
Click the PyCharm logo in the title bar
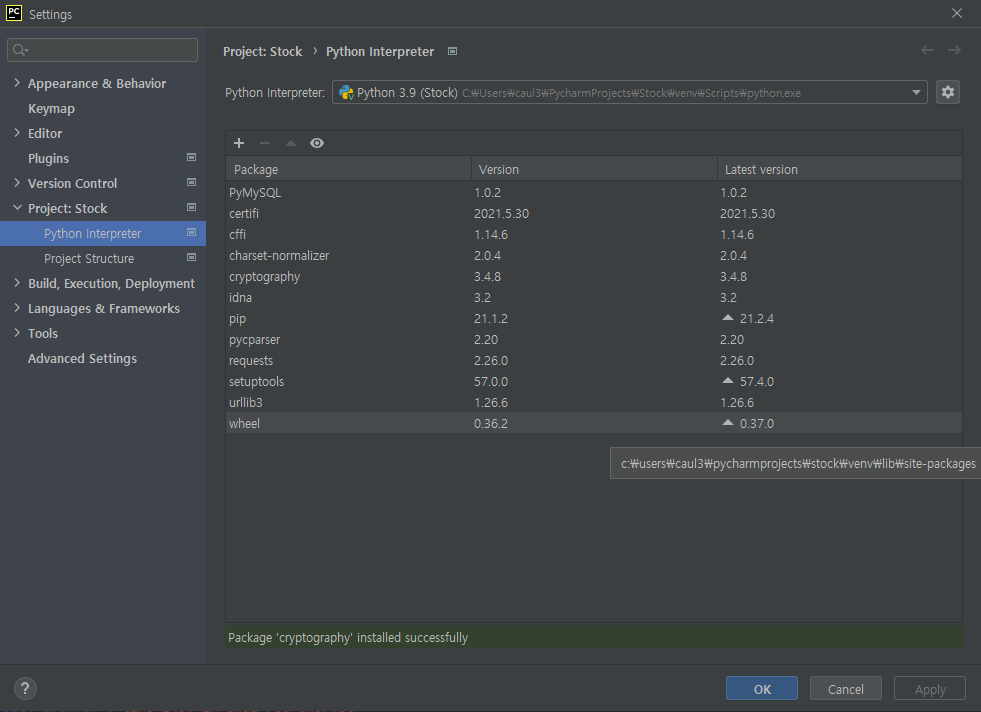(x=14, y=13)
